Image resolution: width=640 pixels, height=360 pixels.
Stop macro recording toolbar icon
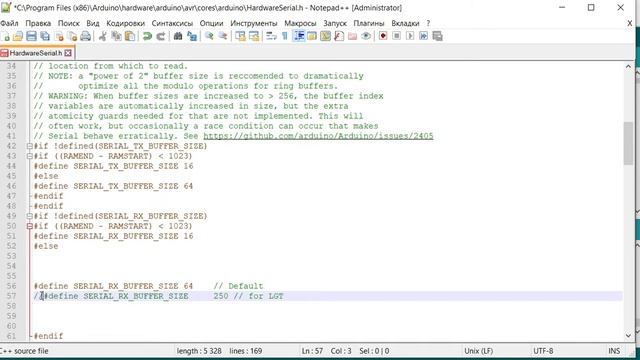tap(396, 36)
